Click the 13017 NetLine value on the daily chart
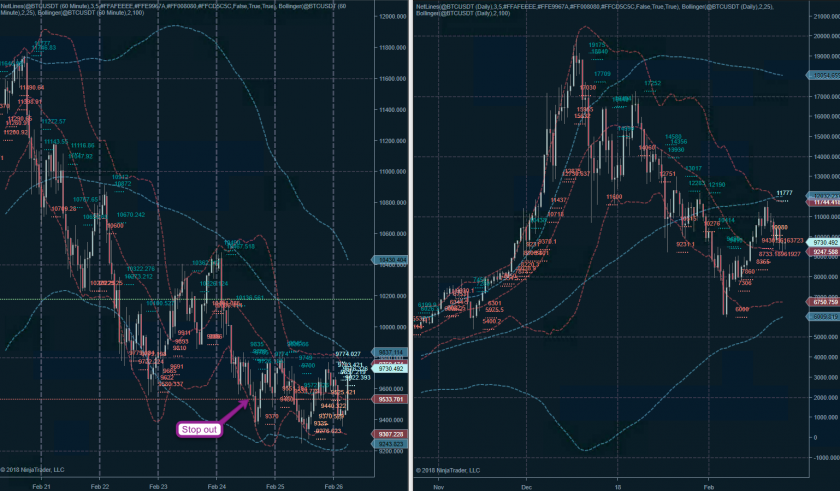 click(x=693, y=169)
